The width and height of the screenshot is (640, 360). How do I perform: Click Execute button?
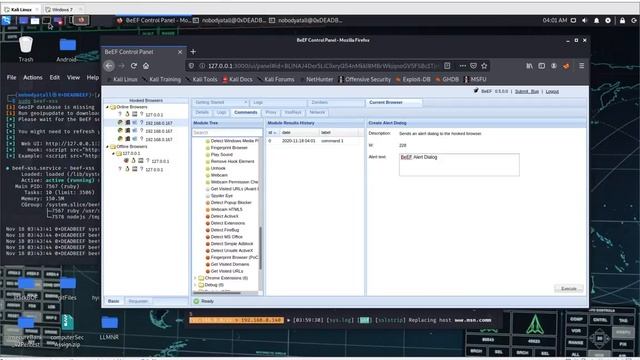click(569, 289)
